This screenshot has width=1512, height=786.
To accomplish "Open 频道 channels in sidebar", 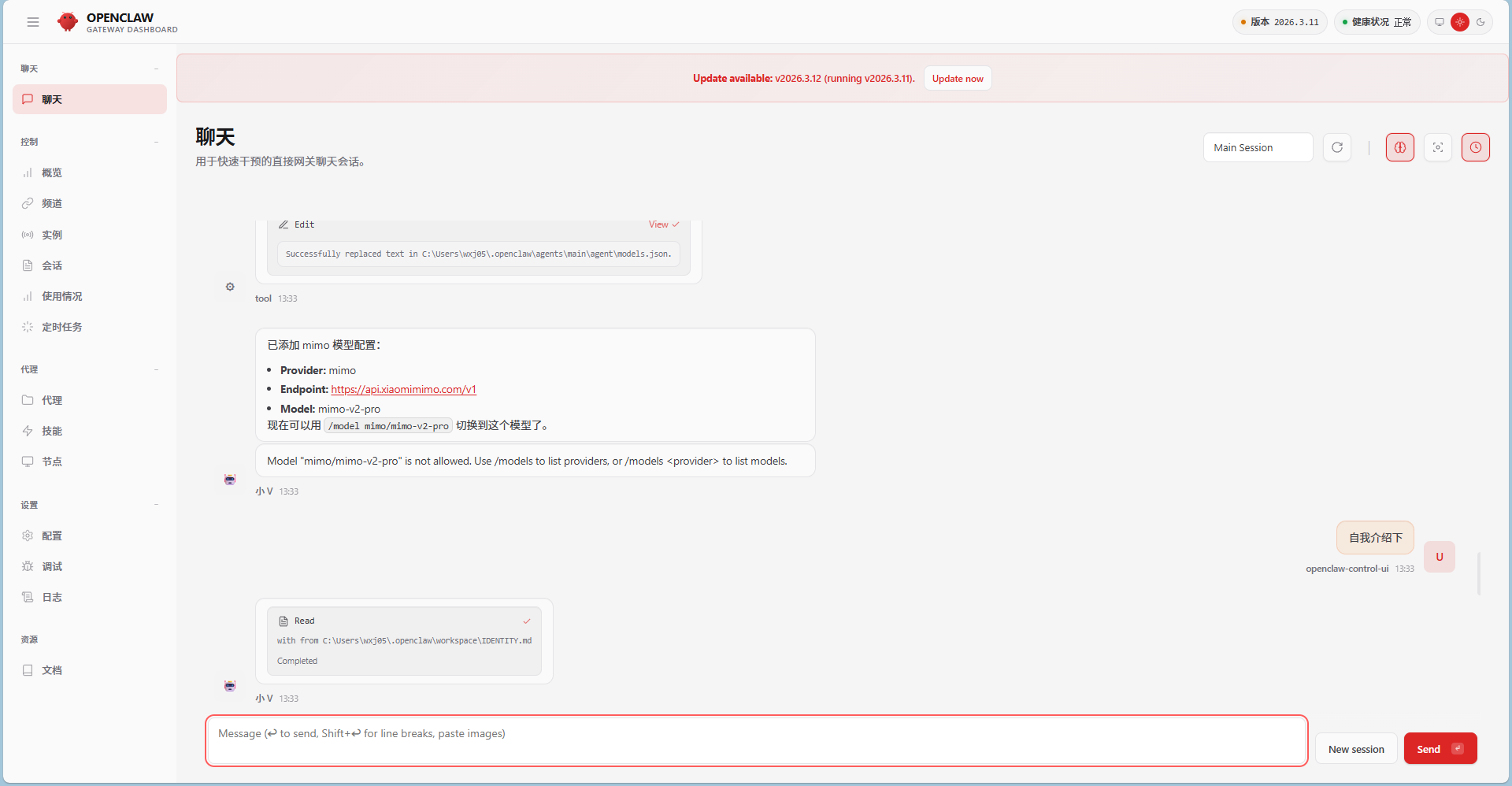I will click(x=90, y=203).
